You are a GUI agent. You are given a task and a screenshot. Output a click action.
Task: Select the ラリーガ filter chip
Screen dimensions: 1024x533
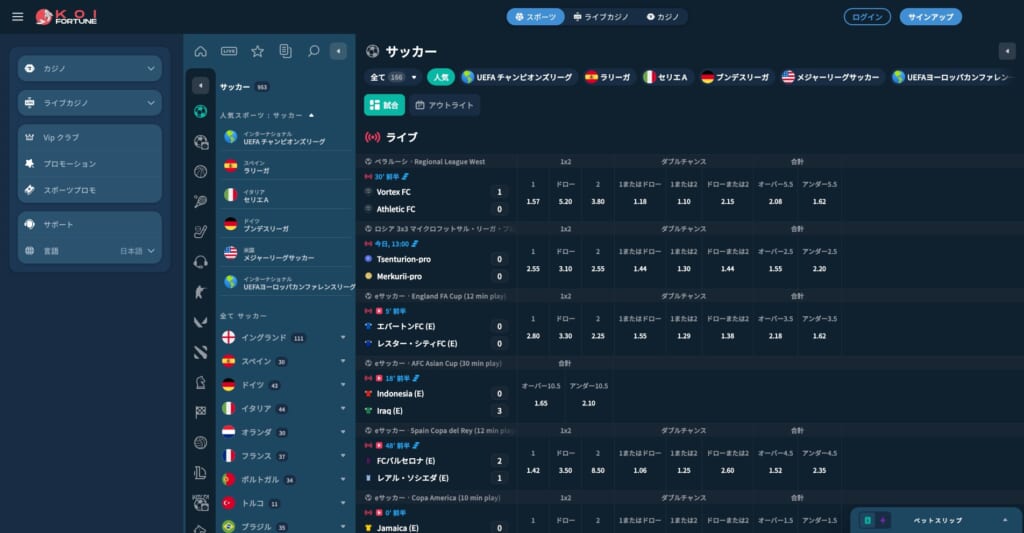[x=608, y=77]
